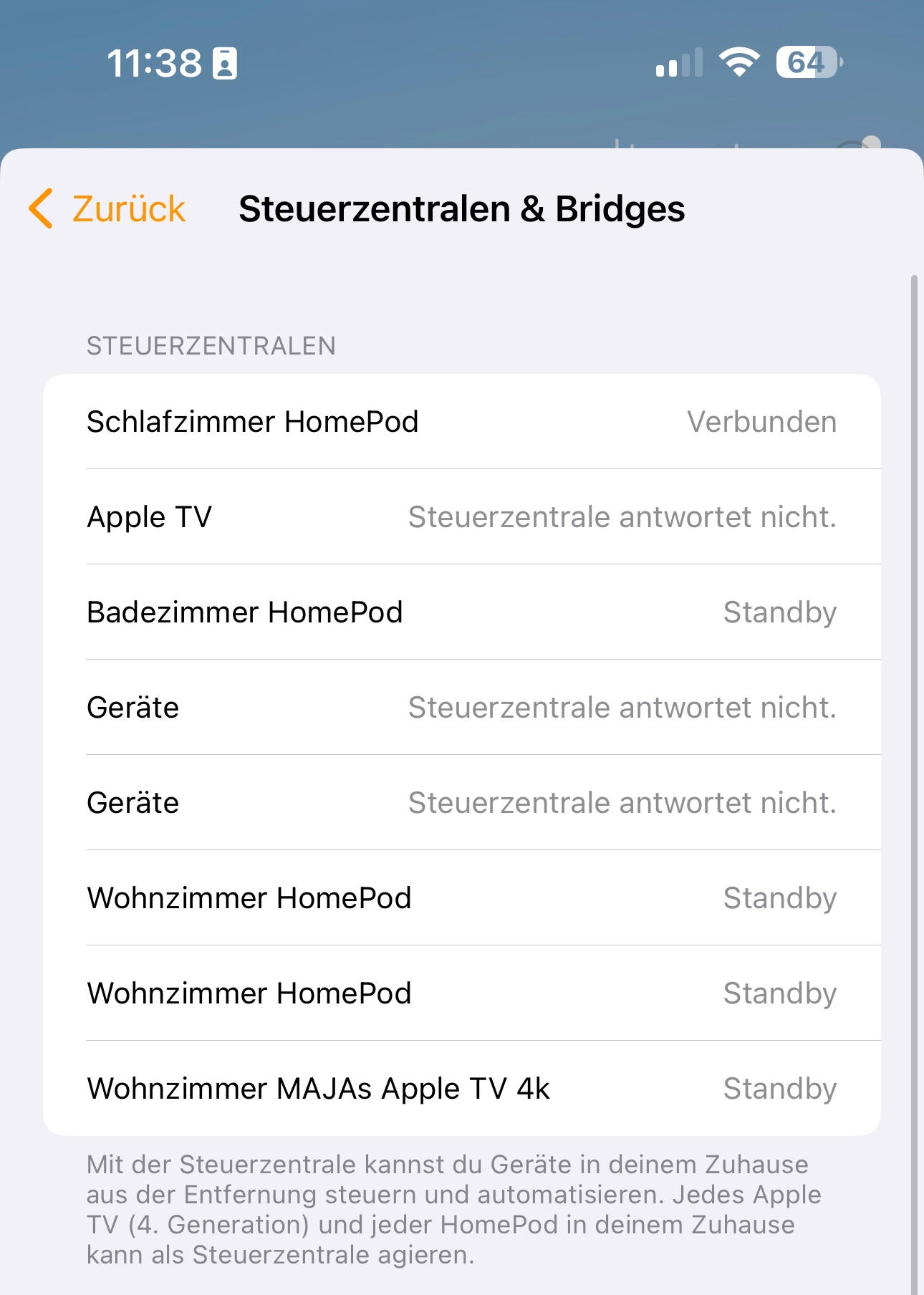
Task: Tap the 11:38 clock in the status bar
Action: 155,63
